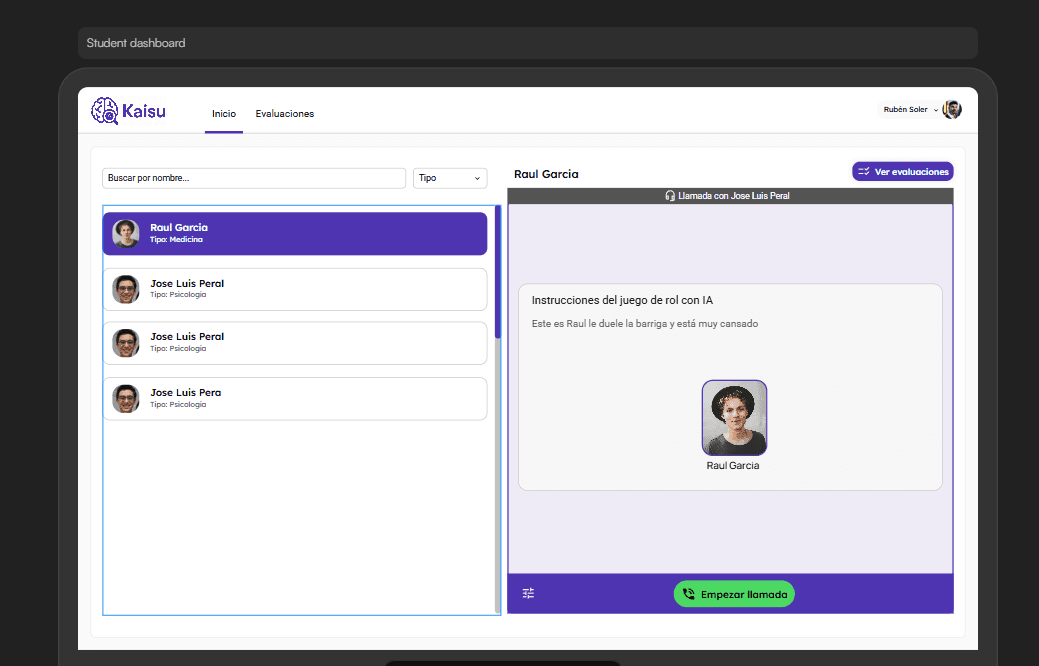Click the Kaisu brain logo icon
The image size is (1039, 666).
(x=104, y=111)
